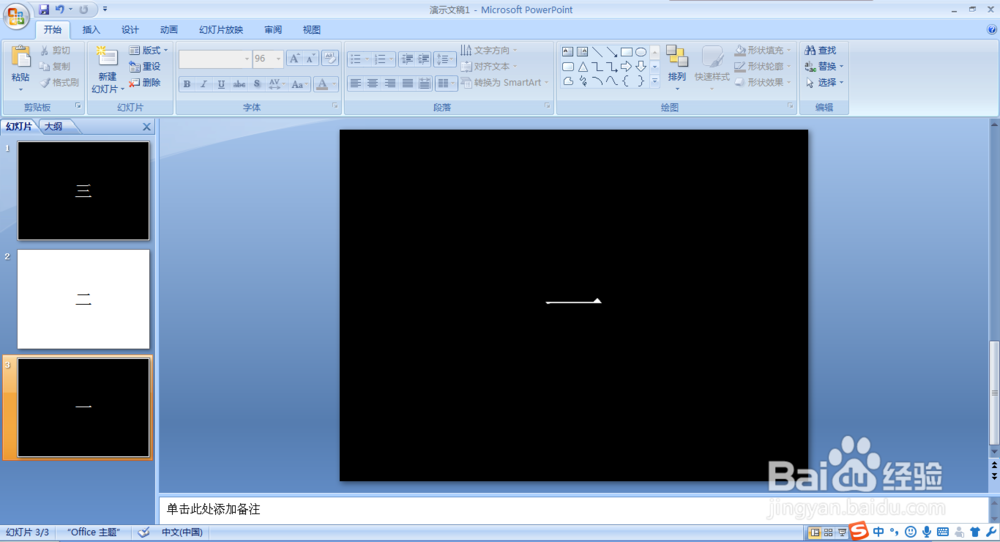Open the 版式 layout dropdown

pyautogui.click(x=149, y=50)
